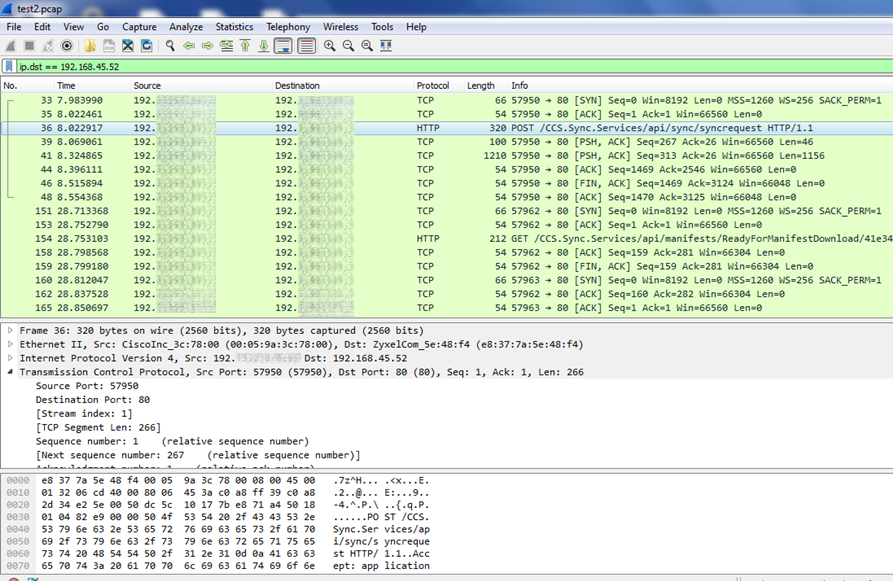Click the reload capture file icon

(x=147, y=46)
